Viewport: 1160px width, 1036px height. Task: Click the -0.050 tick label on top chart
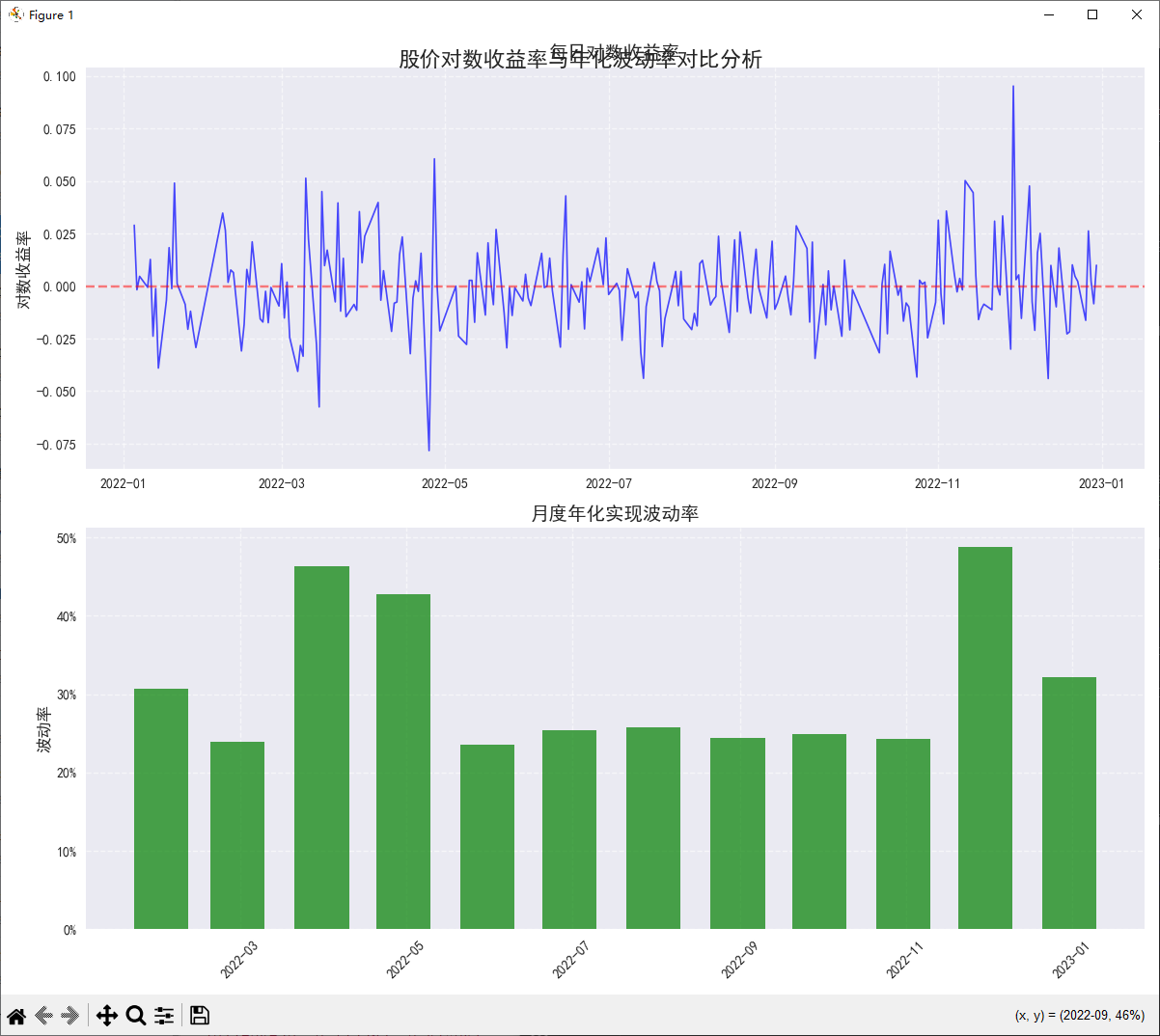point(56,393)
